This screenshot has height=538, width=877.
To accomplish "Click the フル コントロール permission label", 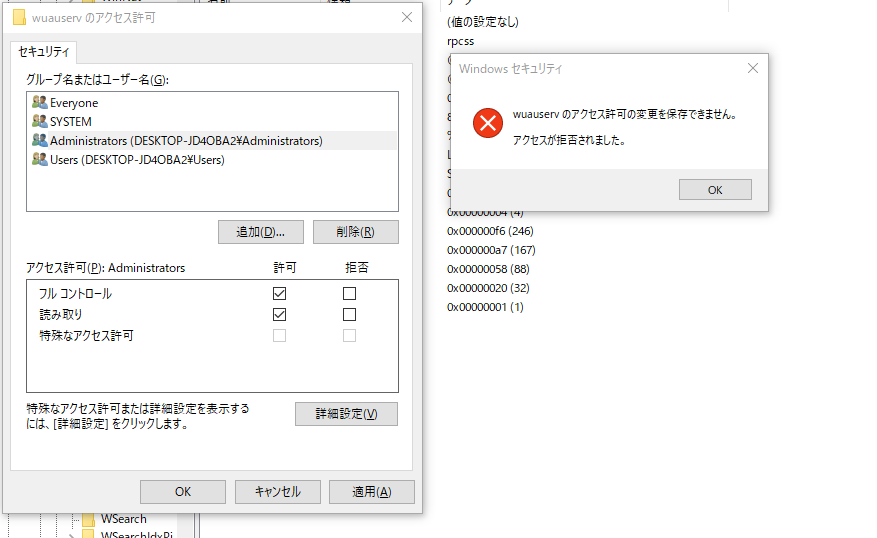I will [x=75, y=294].
